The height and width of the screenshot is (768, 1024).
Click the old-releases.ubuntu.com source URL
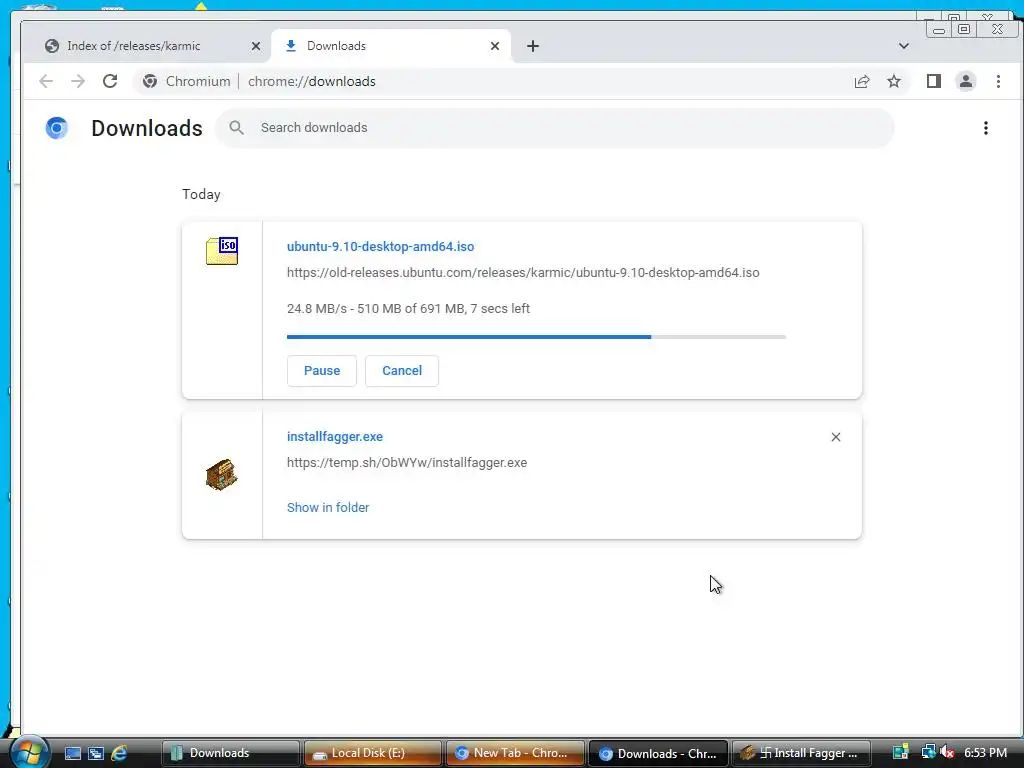(523, 273)
